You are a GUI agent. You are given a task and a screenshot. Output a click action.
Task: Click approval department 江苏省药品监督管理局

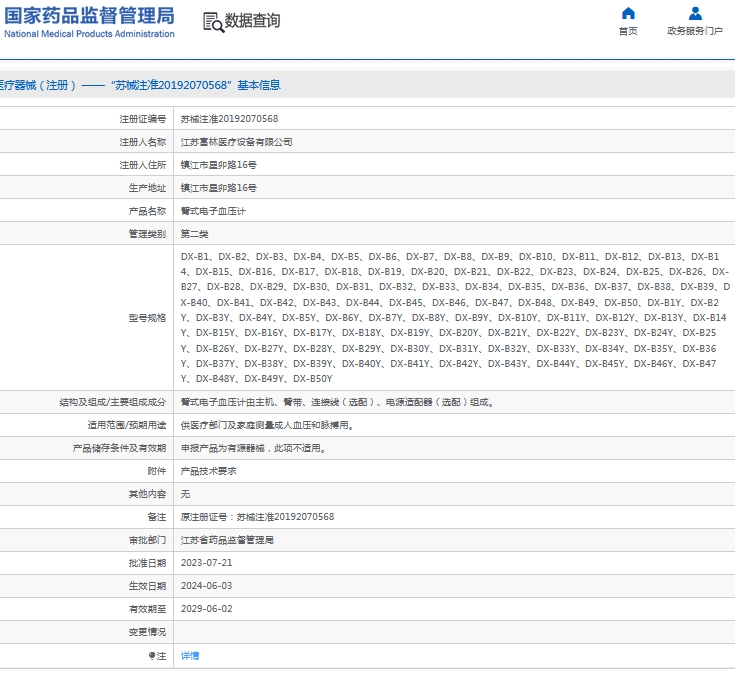[x=227, y=540]
